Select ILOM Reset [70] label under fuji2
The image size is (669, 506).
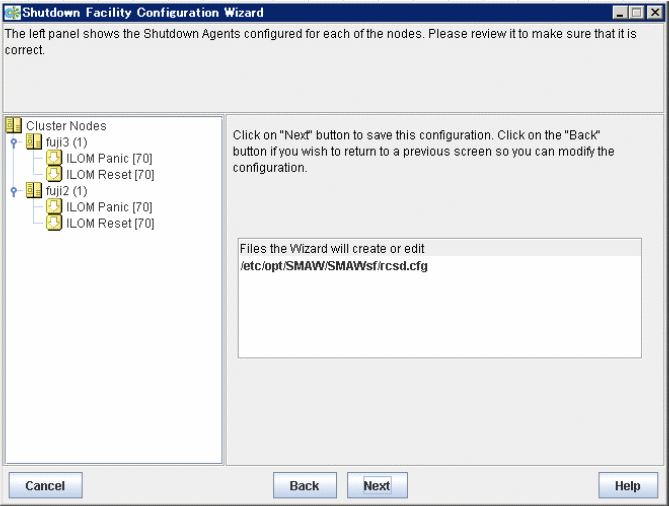[x=110, y=223]
